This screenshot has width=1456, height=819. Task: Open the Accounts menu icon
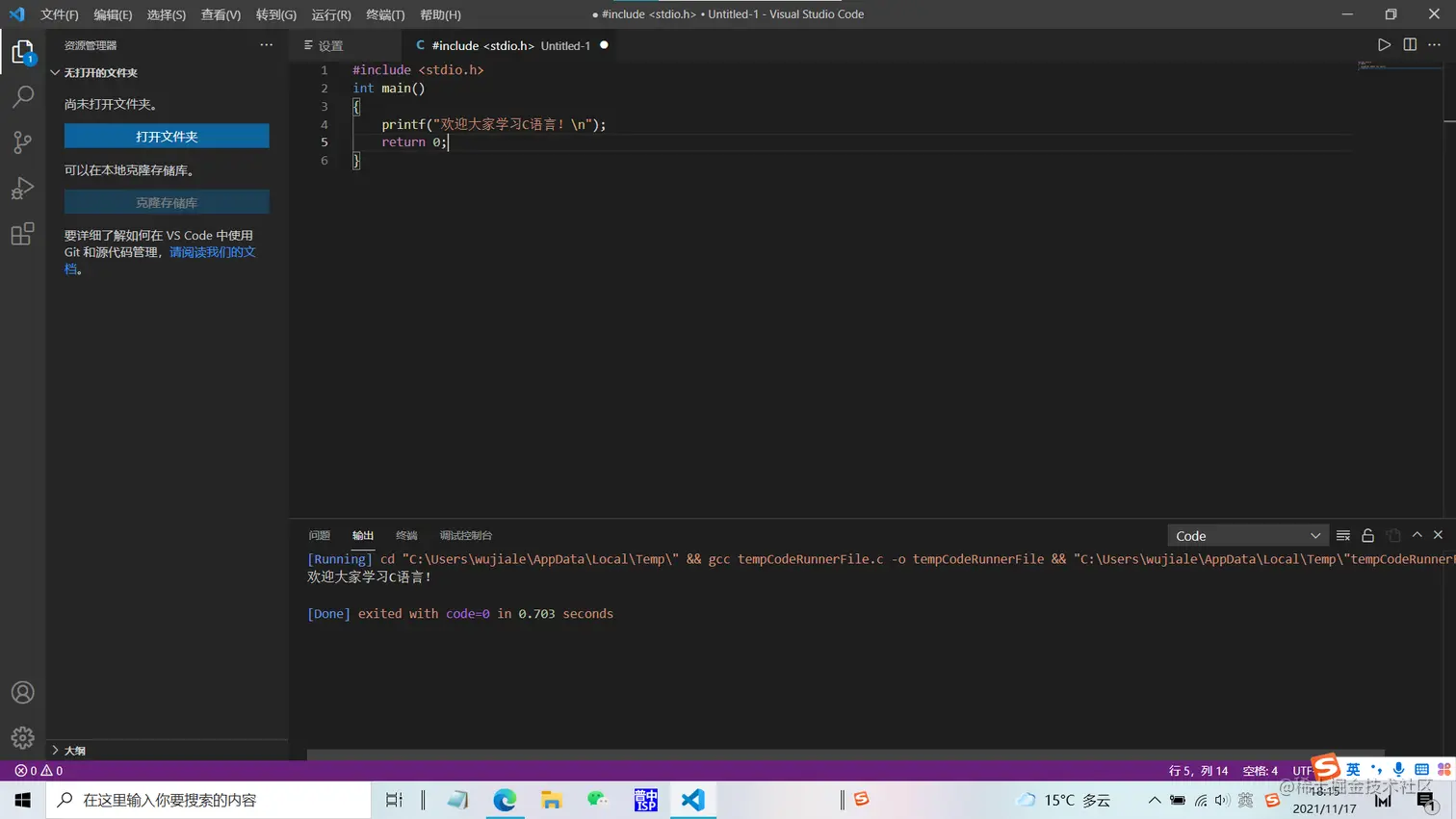(x=22, y=693)
